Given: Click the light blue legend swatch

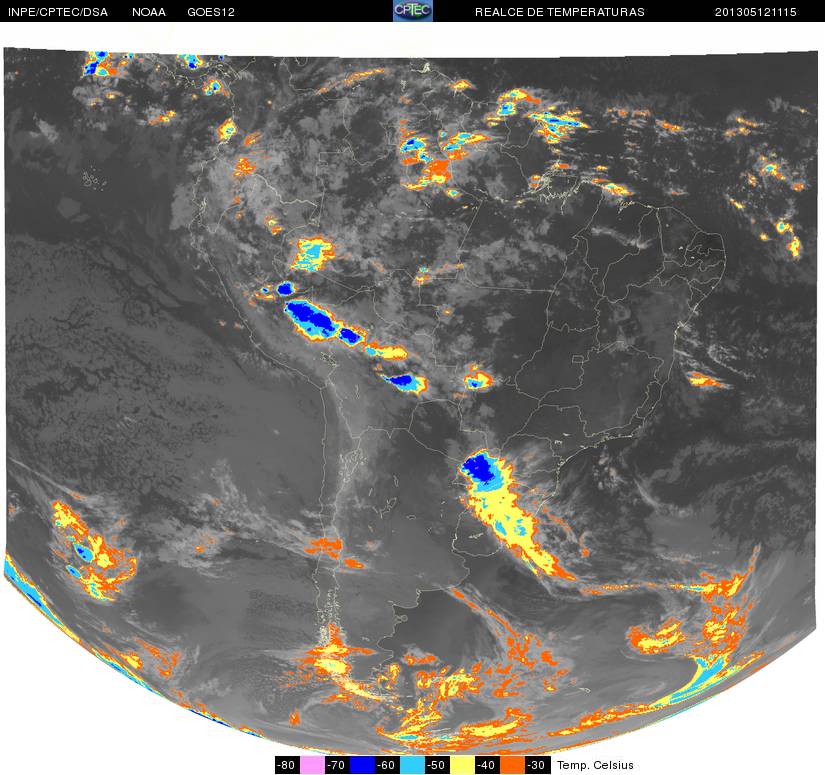Looking at the screenshot, I should click(x=412, y=765).
